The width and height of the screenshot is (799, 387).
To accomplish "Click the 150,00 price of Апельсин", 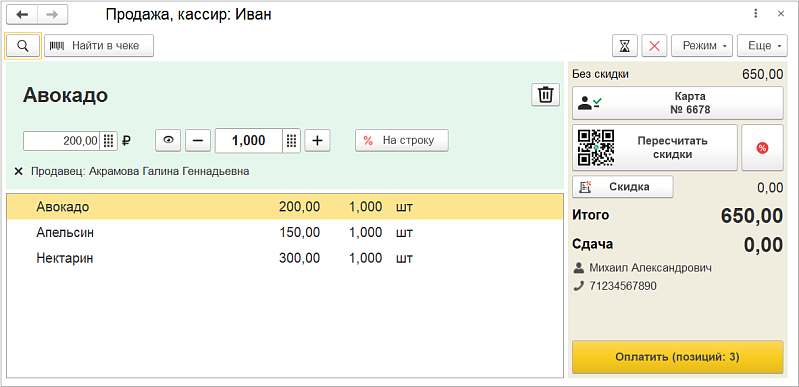I will 300,233.
